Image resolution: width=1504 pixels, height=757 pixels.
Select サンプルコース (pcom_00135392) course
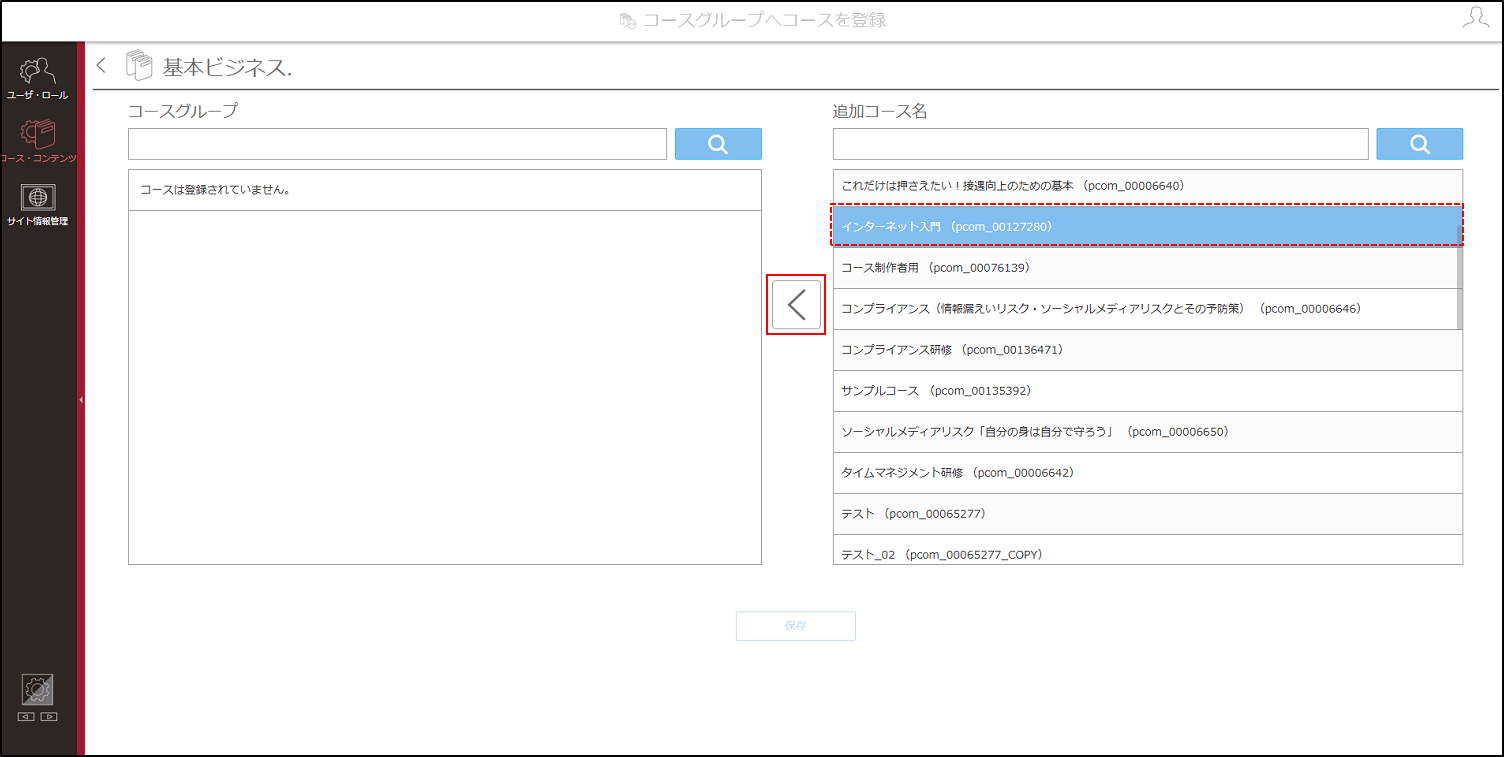1147,391
